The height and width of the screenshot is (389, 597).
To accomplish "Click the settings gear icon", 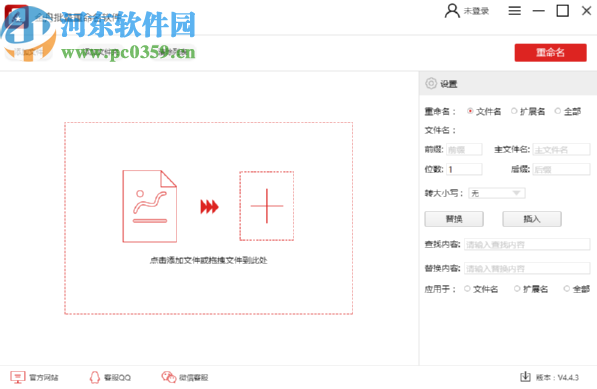I will (431, 83).
